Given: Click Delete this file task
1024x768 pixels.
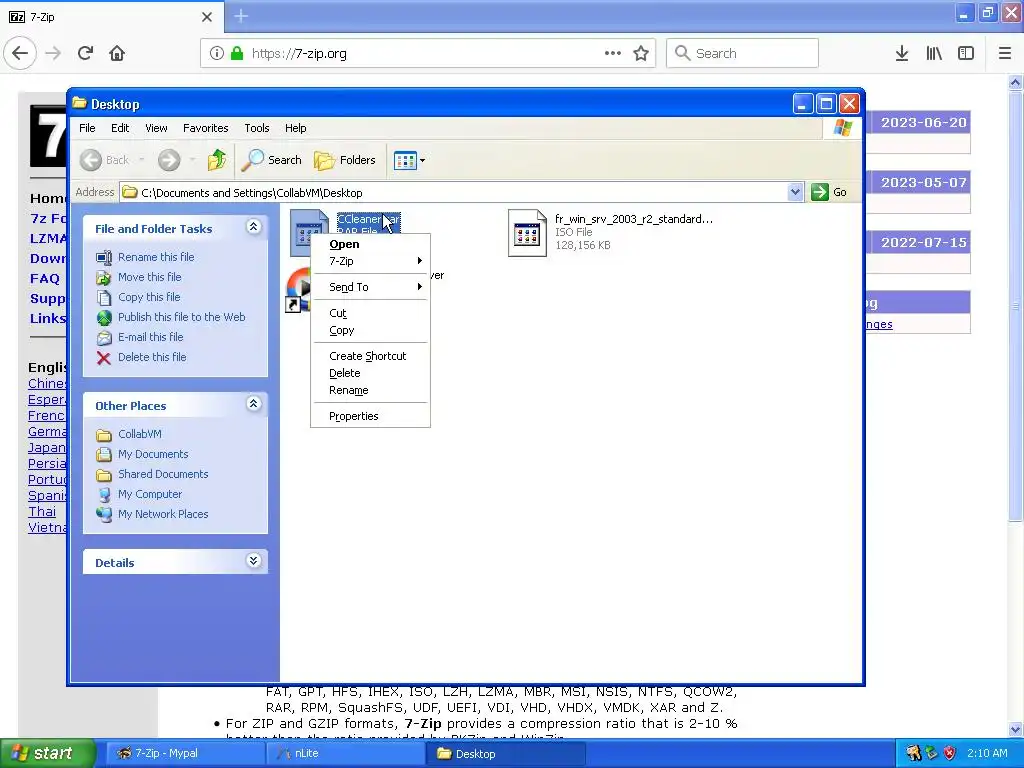Looking at the screenshot, I should [x=141, y=357].
